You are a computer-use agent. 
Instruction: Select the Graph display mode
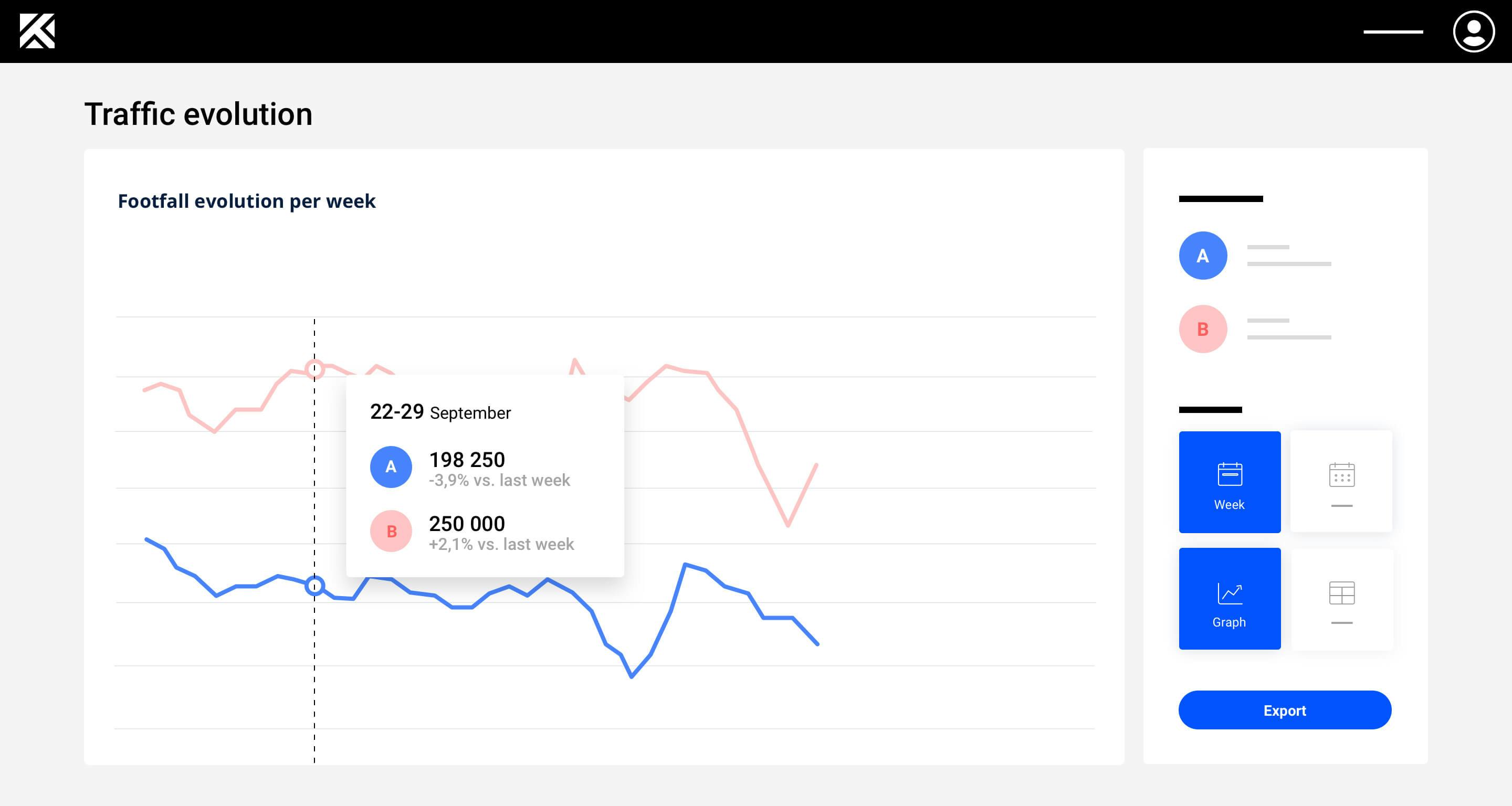point(1229,598)
